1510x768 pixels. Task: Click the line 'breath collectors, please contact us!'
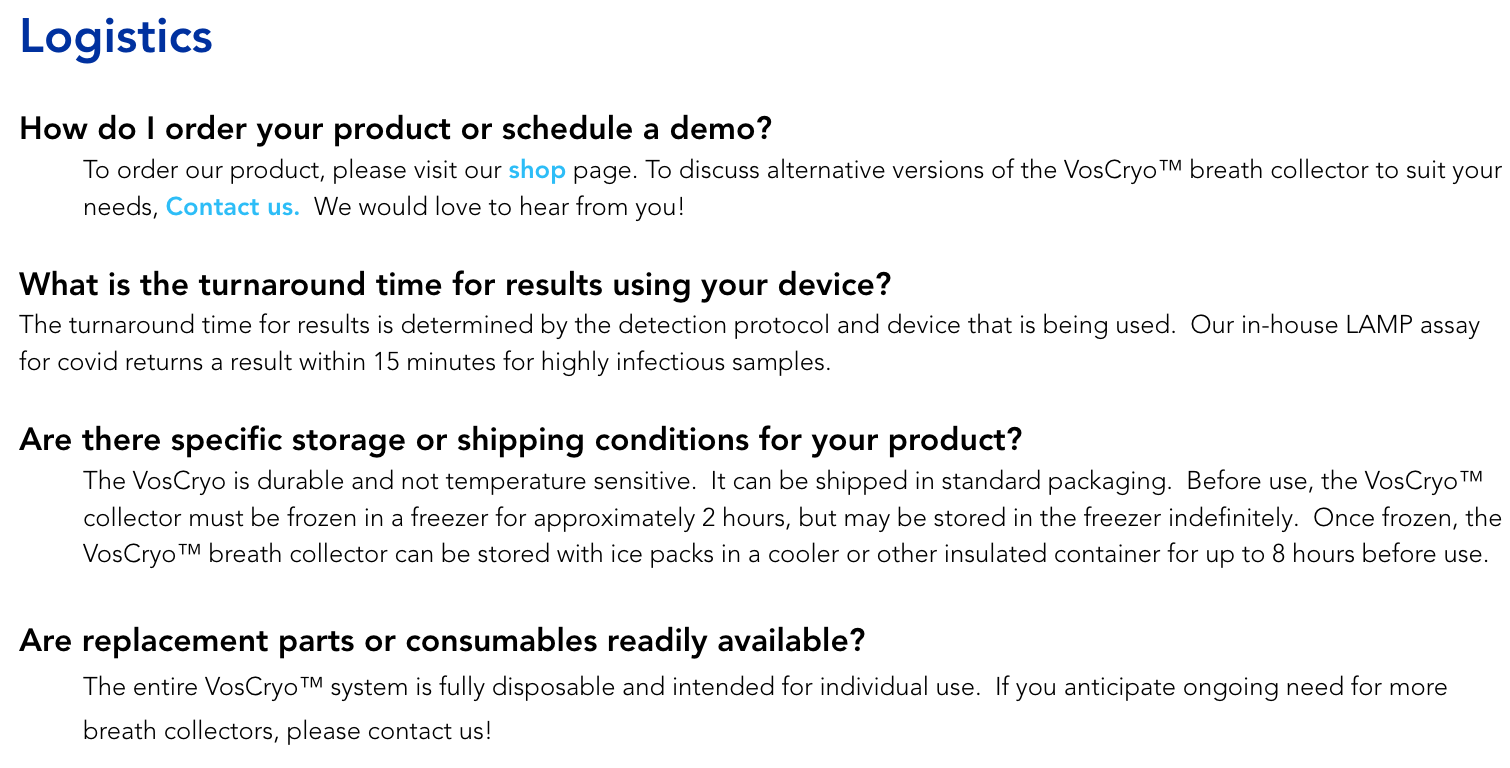tap(287, 731)
